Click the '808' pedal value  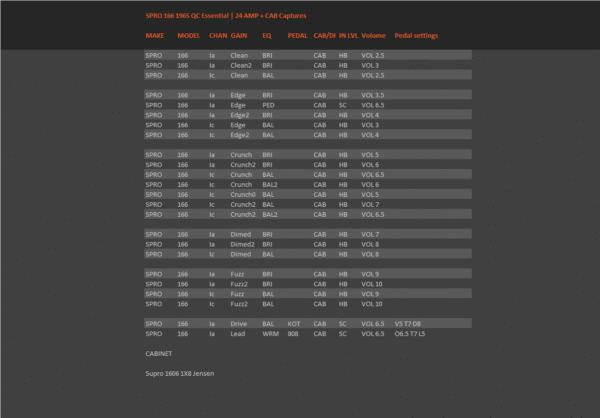tap(293, 334)
